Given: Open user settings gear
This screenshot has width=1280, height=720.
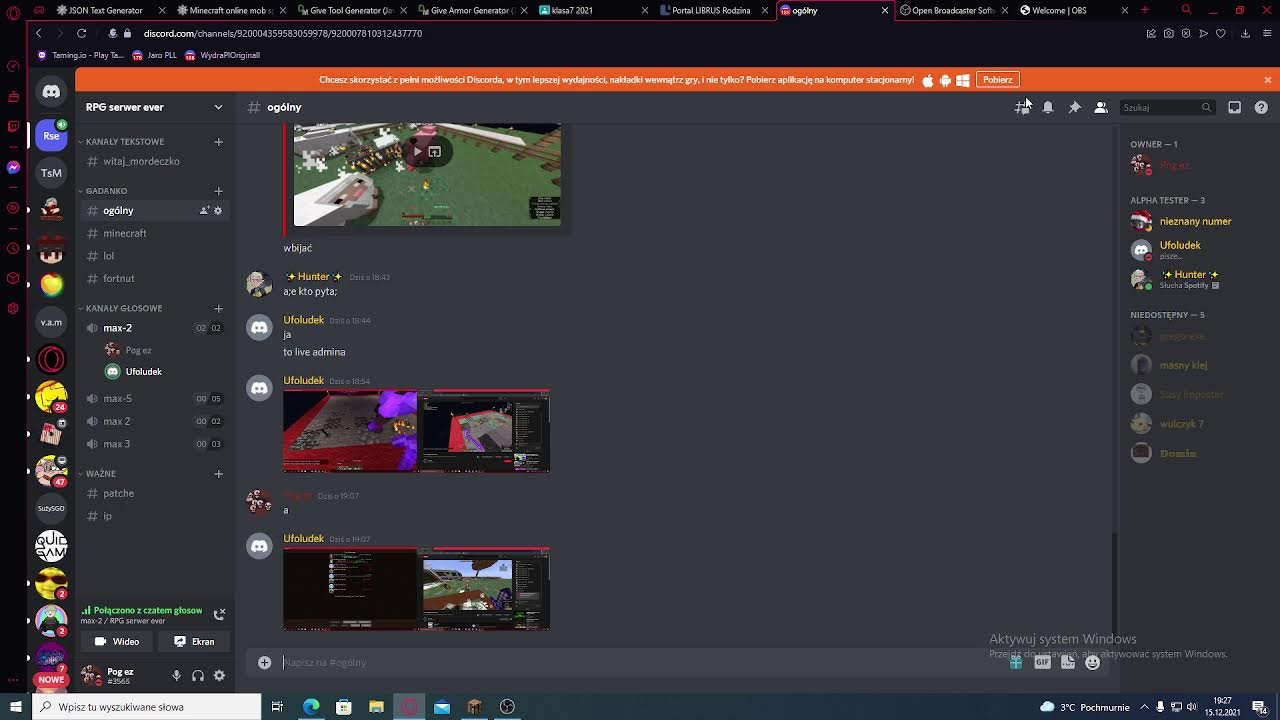Looking at the screenshot, I should point(219,676).
